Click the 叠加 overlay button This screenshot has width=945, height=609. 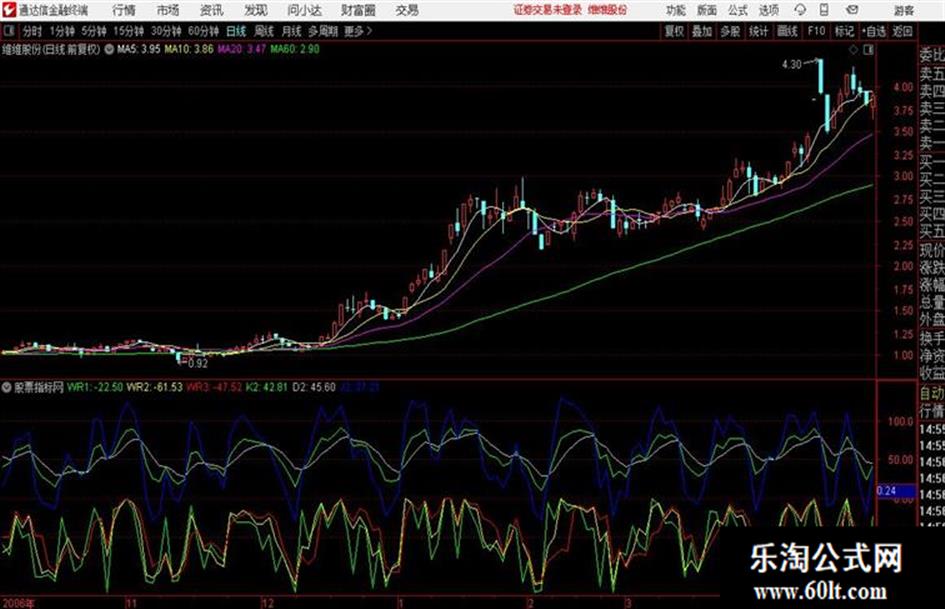click(x=702, y=31)
